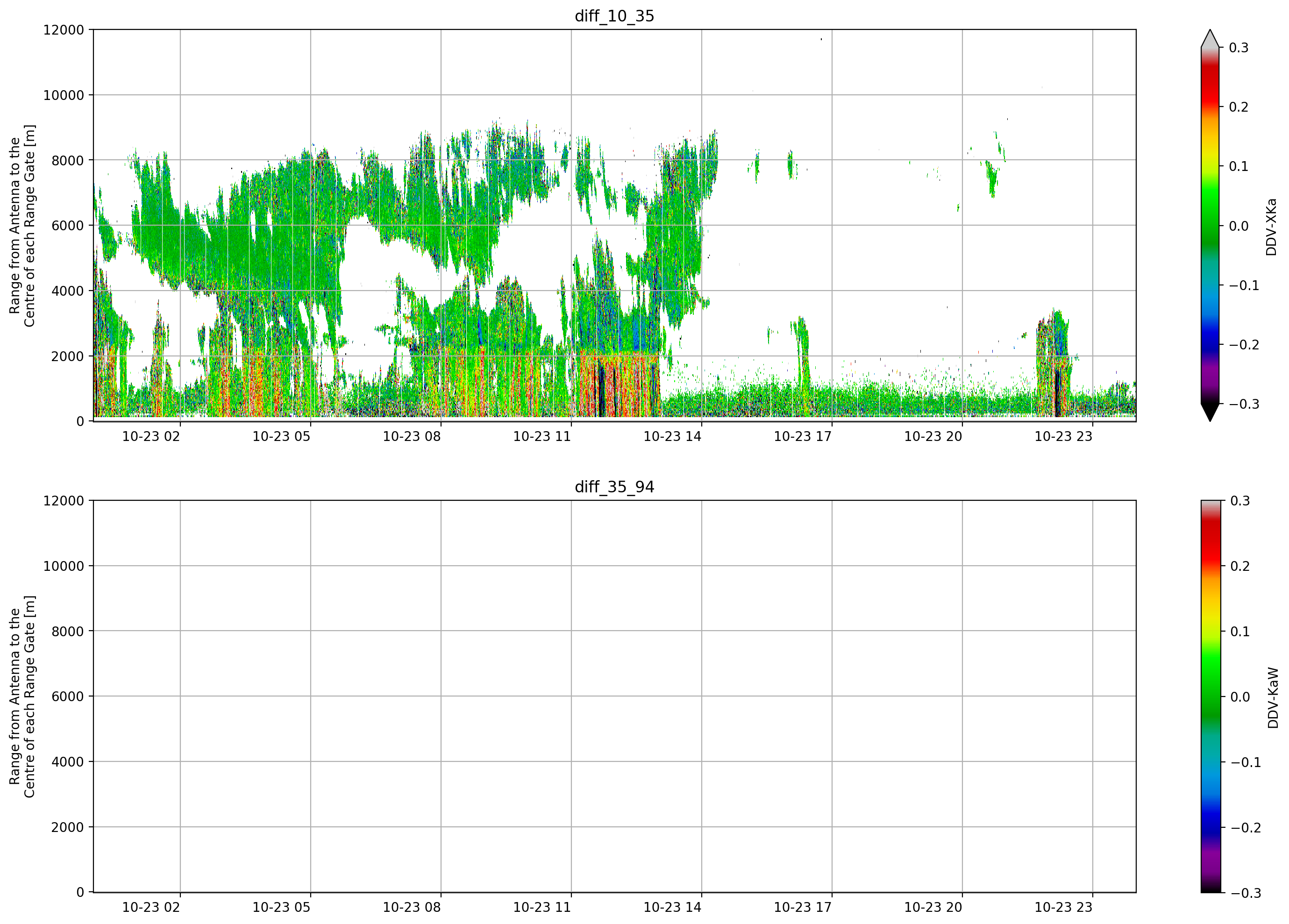
Task: Click the 12000 range tick of diff_10_35
Action: pyautogui.click(x=64, y=29)
